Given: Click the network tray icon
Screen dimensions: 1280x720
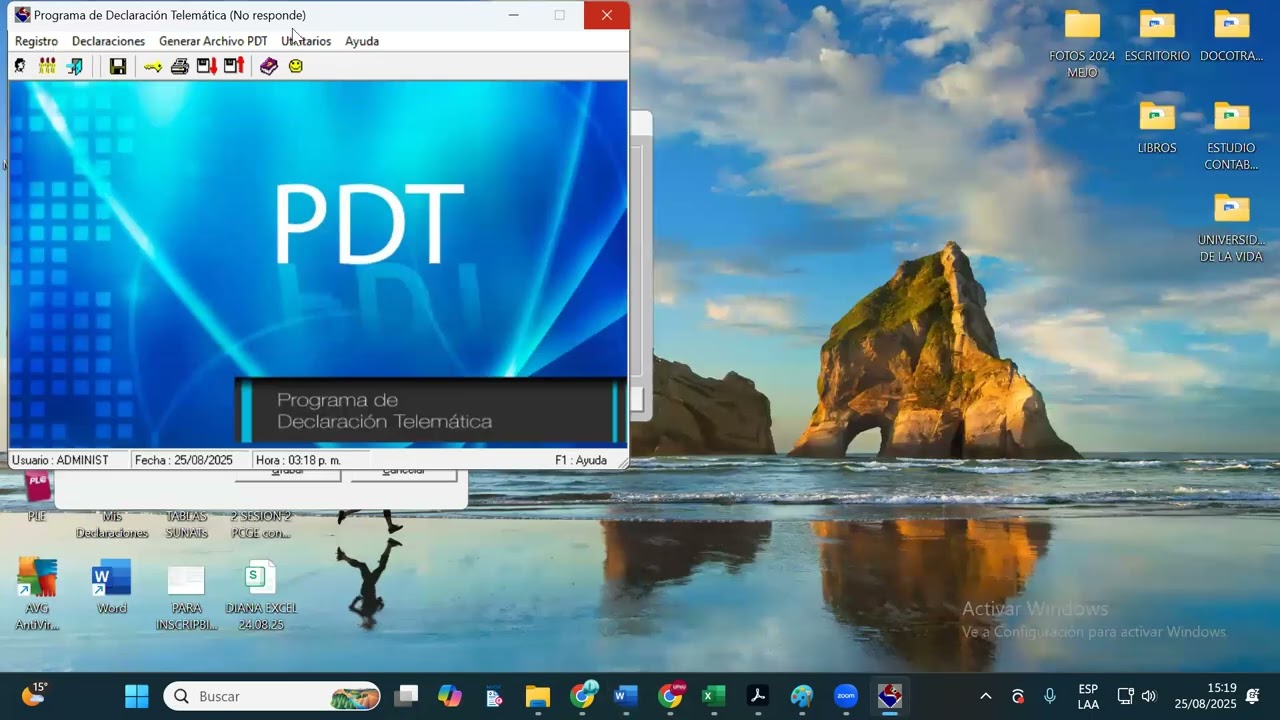Looking at the screenshot, I should 1125,696.
